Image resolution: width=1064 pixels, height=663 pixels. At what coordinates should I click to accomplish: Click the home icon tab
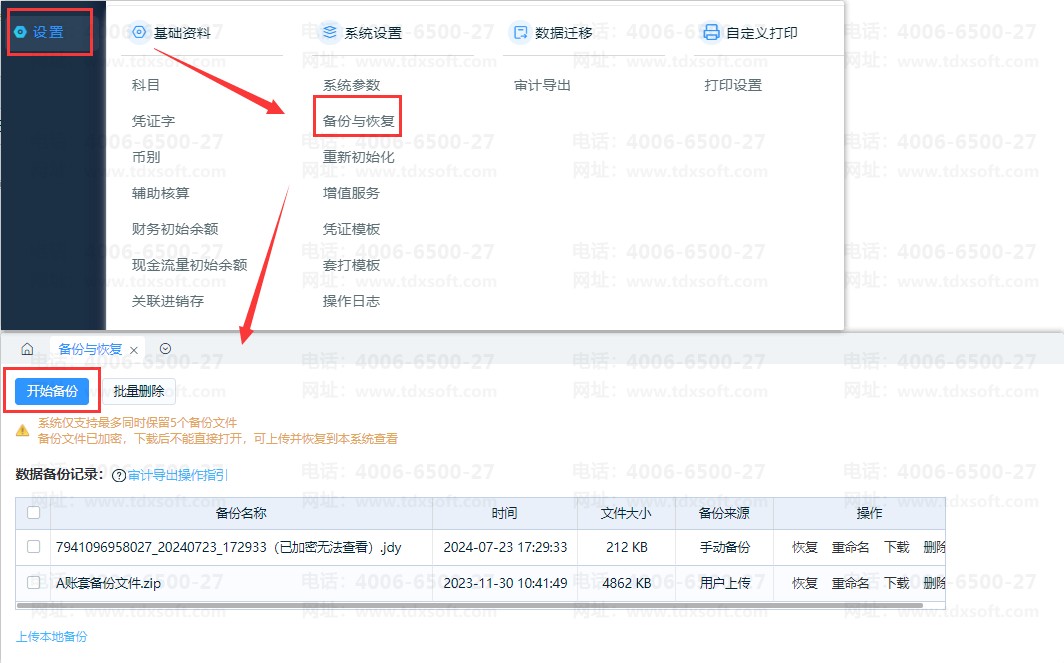click(x=27, y=350)
